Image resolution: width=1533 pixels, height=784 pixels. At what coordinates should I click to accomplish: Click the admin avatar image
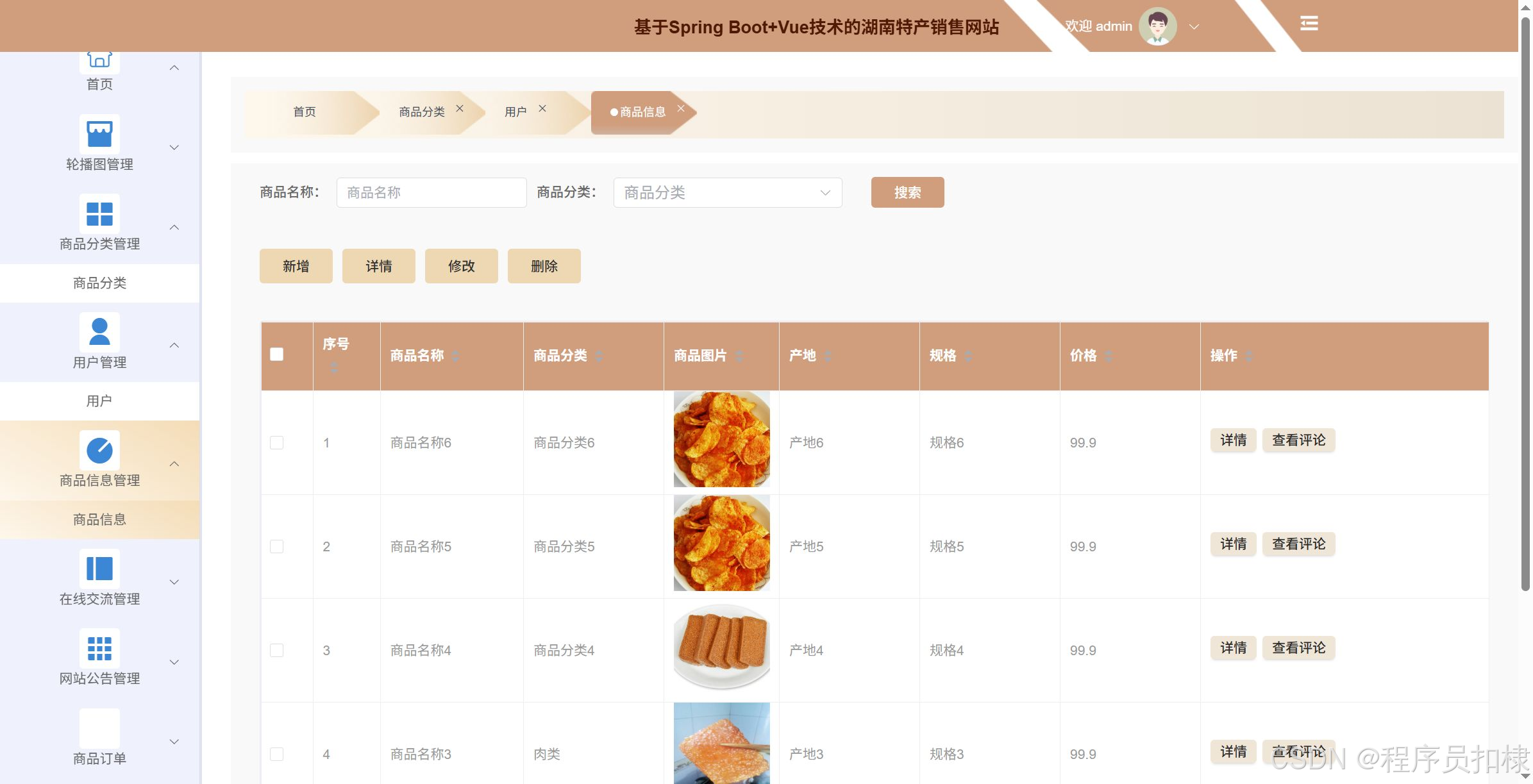click(x=1157, y=26)
